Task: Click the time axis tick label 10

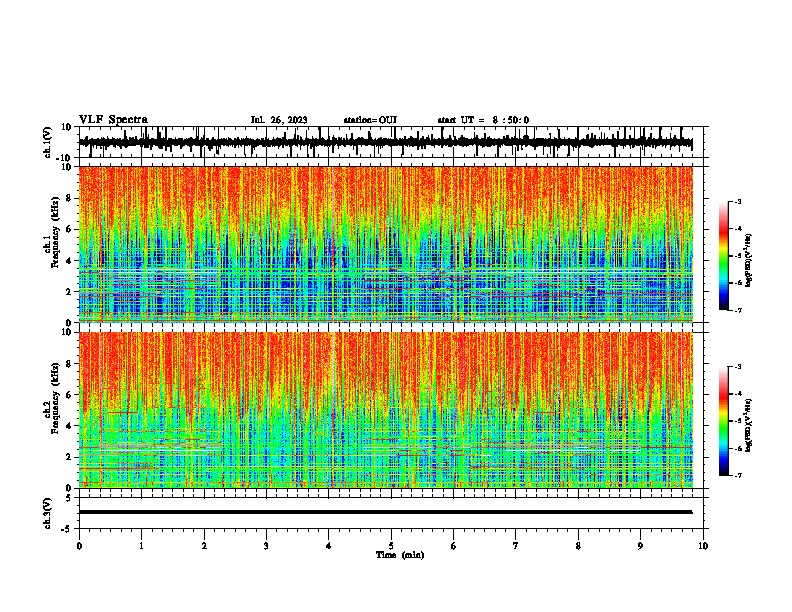Action: [703, 546]
